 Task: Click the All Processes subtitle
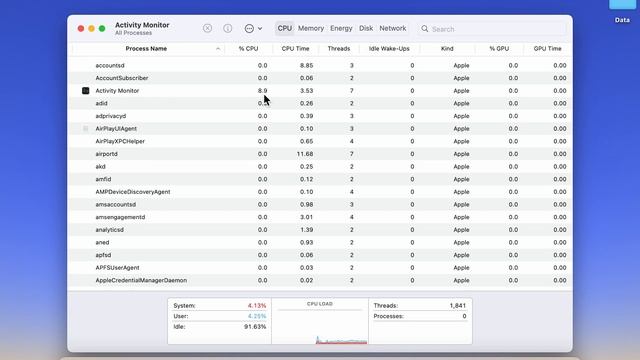(133, 33)
